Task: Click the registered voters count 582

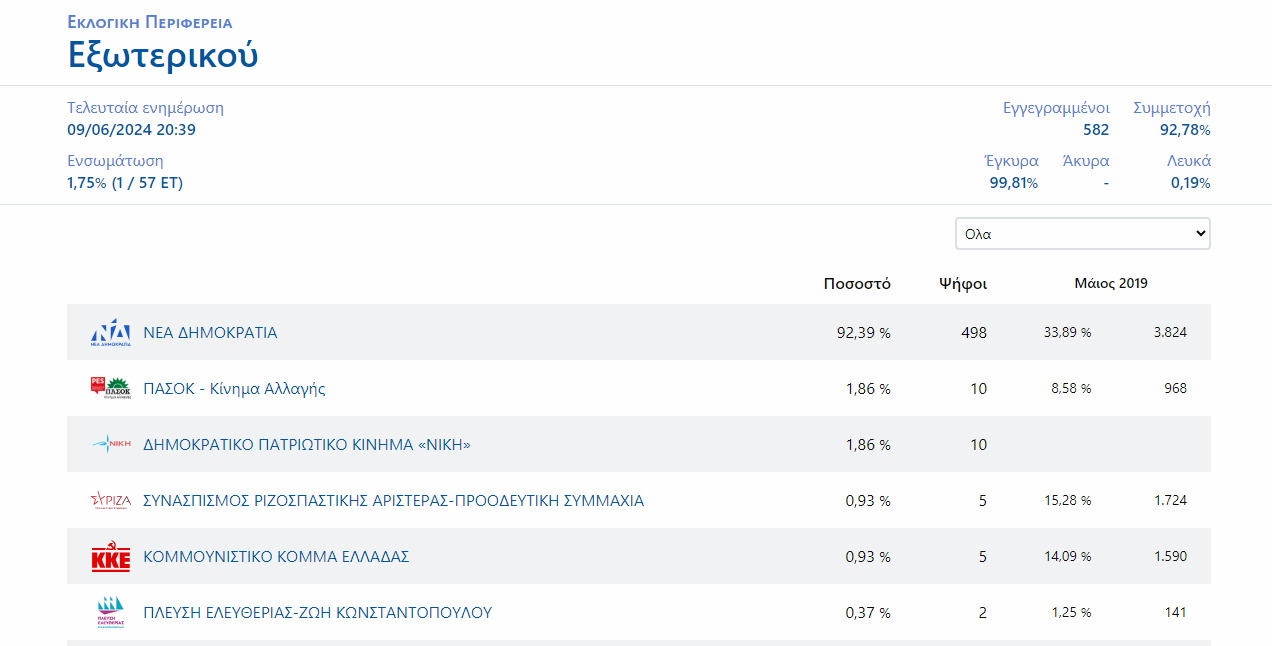Action: (x=1096, y=130)
